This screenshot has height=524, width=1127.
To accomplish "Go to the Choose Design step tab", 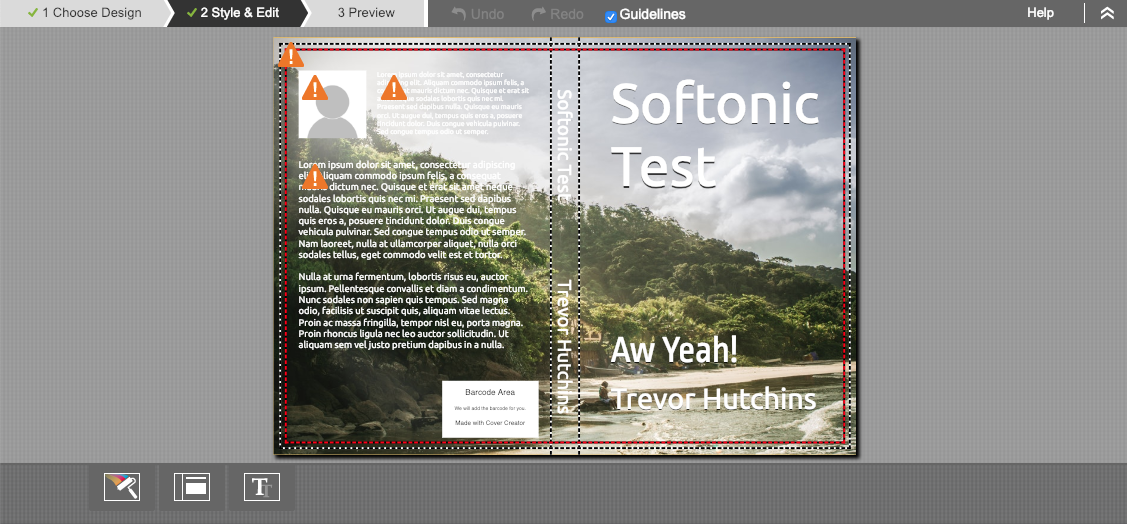I will (x=84, y=13).
